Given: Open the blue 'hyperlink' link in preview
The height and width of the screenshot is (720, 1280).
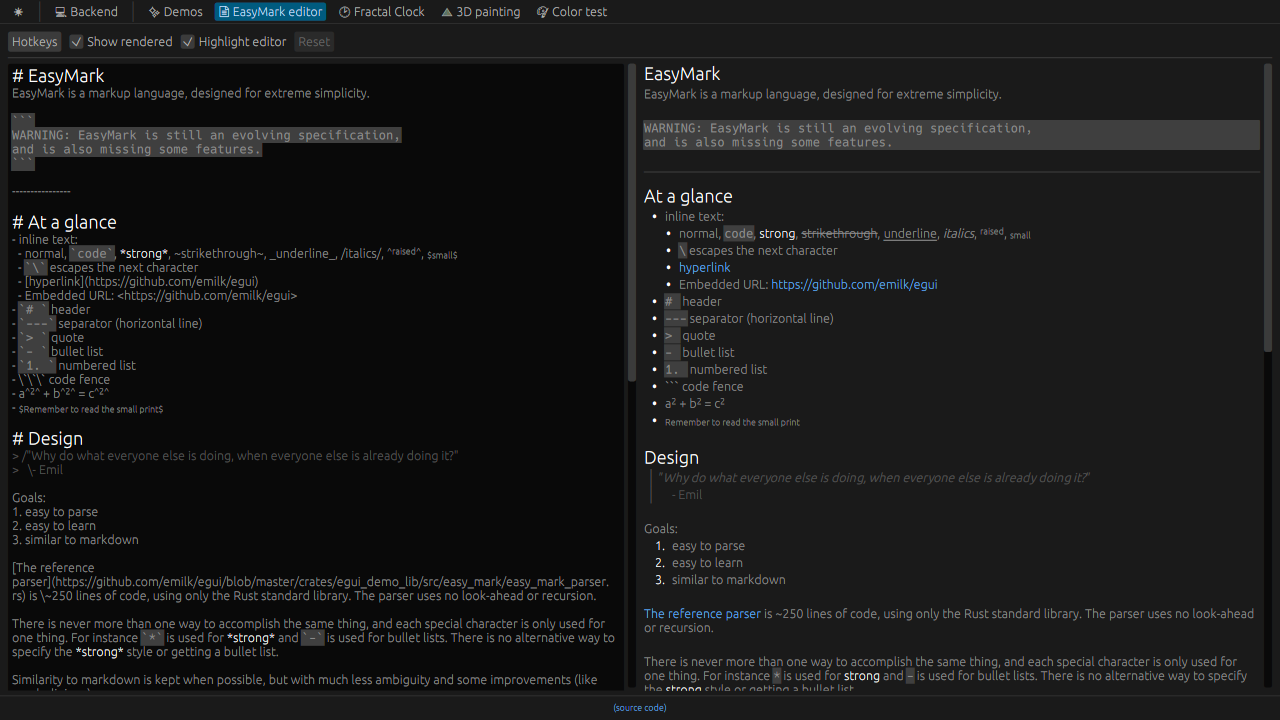Looking at the screenshot, I should (x=704, y=268).
